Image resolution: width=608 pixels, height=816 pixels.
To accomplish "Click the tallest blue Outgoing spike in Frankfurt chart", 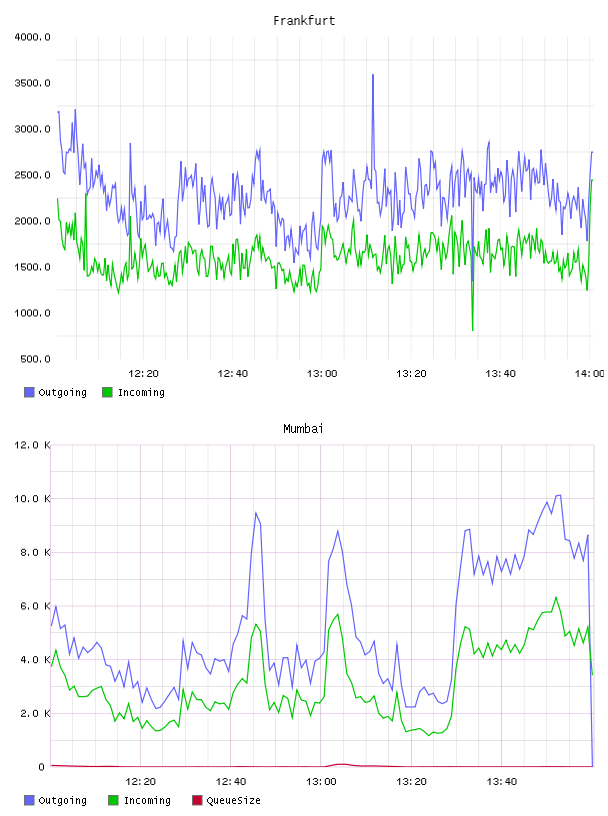I will click(373, 76).
